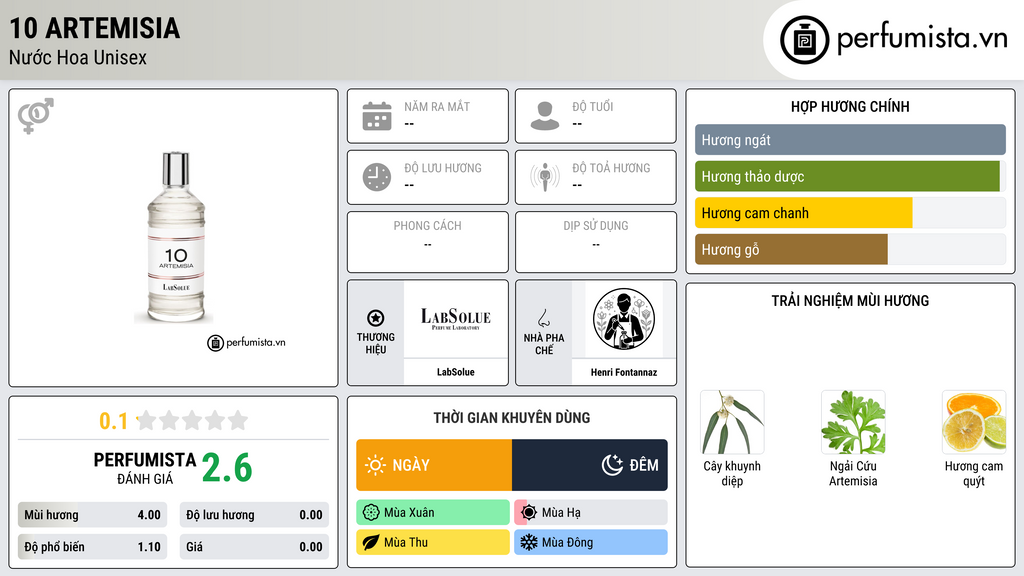Click the Hợp Hương Chính heading
This screenshot has height=576, width=1024.
click(x=850, y=106)
